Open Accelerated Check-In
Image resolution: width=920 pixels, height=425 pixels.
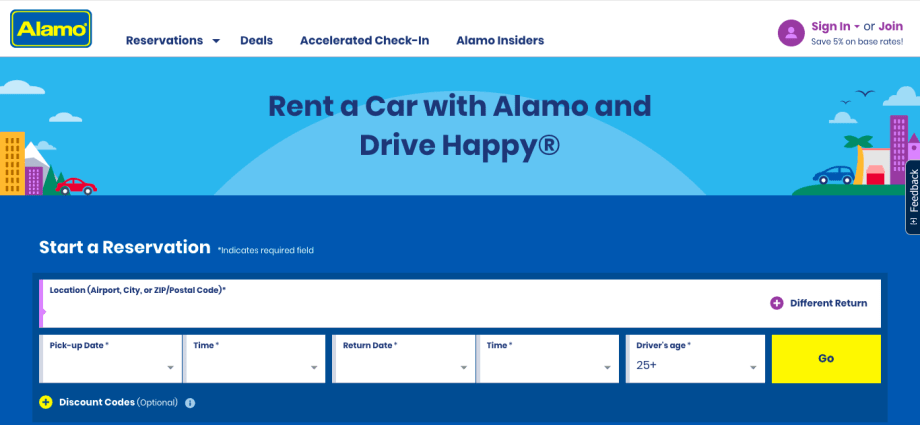click(364, 41)
